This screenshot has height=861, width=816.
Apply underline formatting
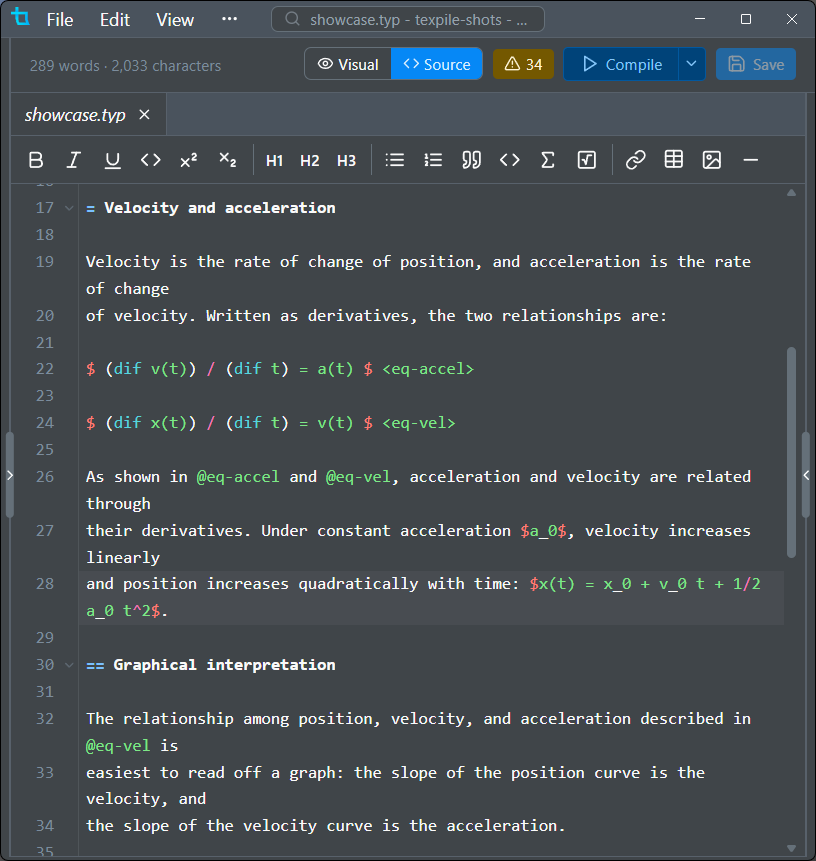pyautogui.click(x=113, y=160)
